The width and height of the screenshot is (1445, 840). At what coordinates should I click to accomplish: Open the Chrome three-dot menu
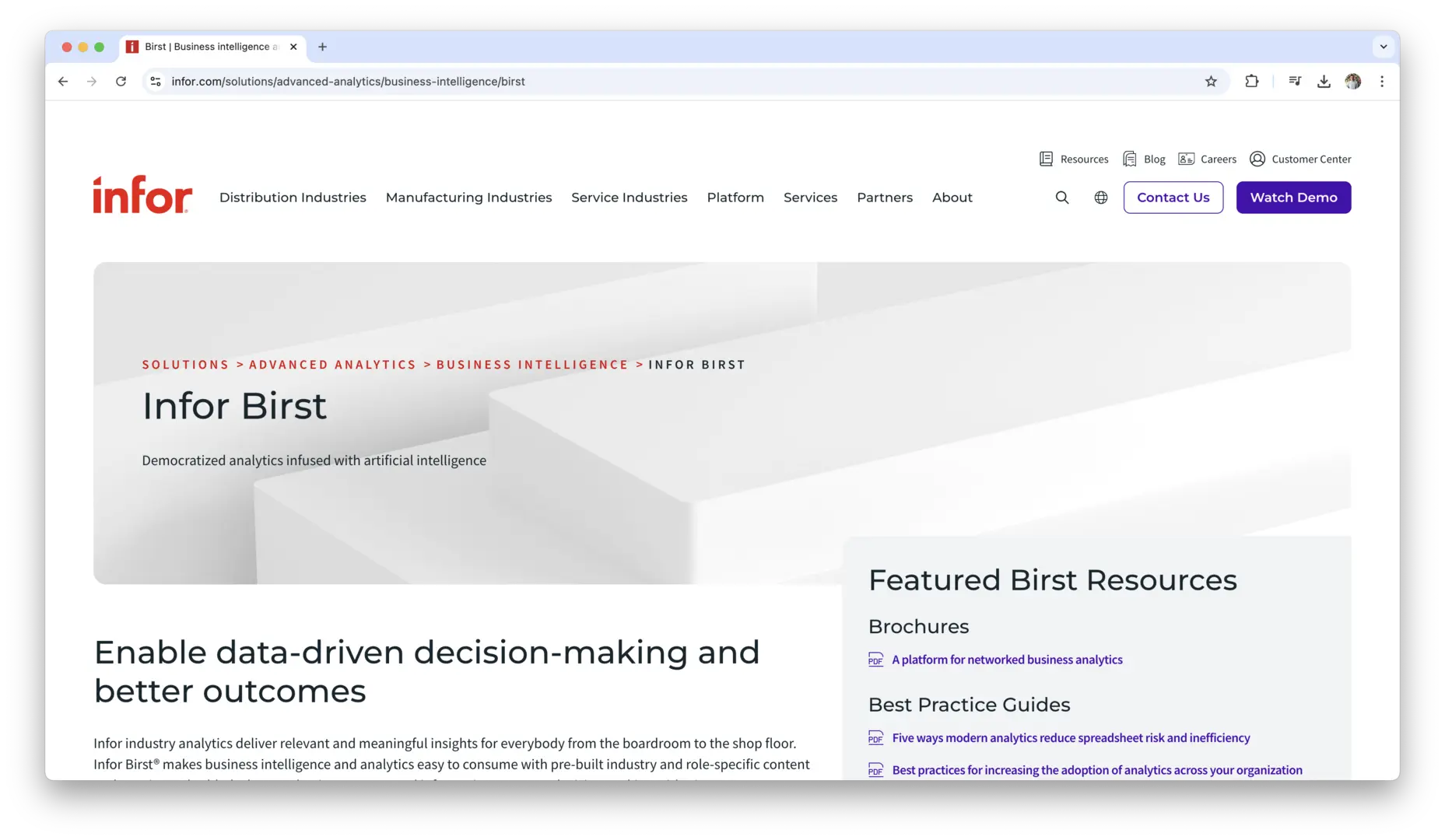click(x=1382, y=82)
